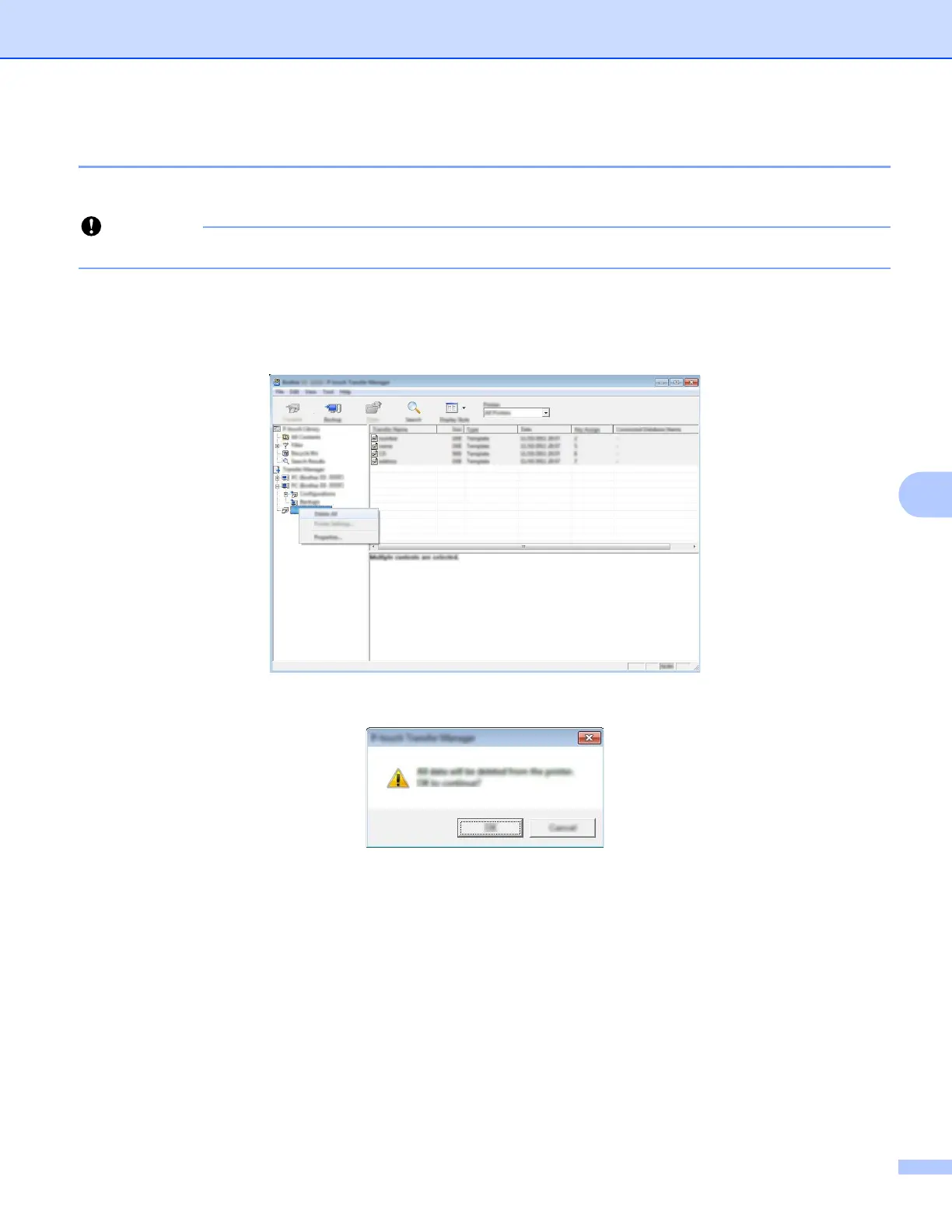952x1232 pixels.
Task: Click the P-touch Library tree icon
Action: [x=277, y=429]
